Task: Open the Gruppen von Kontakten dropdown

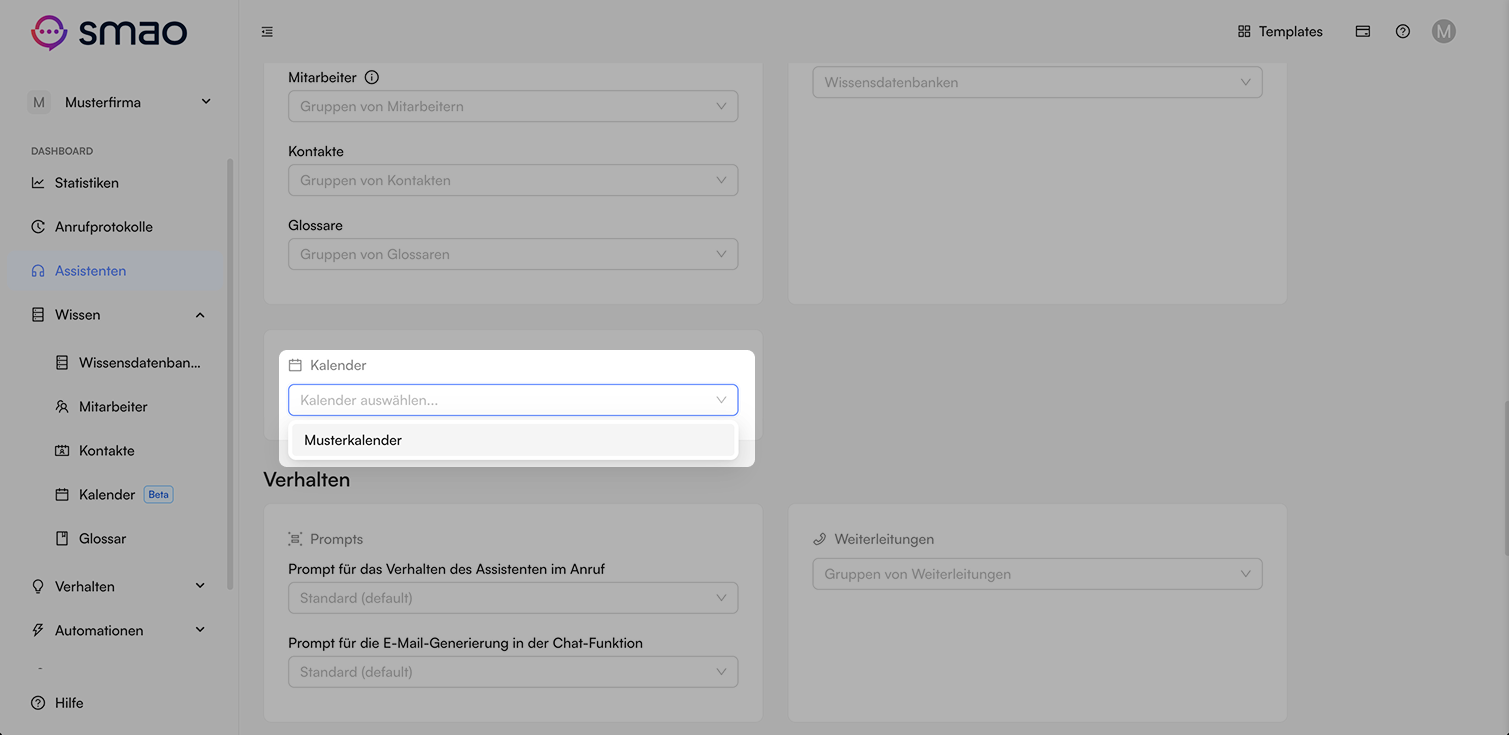Action: (x=513, y=180)
